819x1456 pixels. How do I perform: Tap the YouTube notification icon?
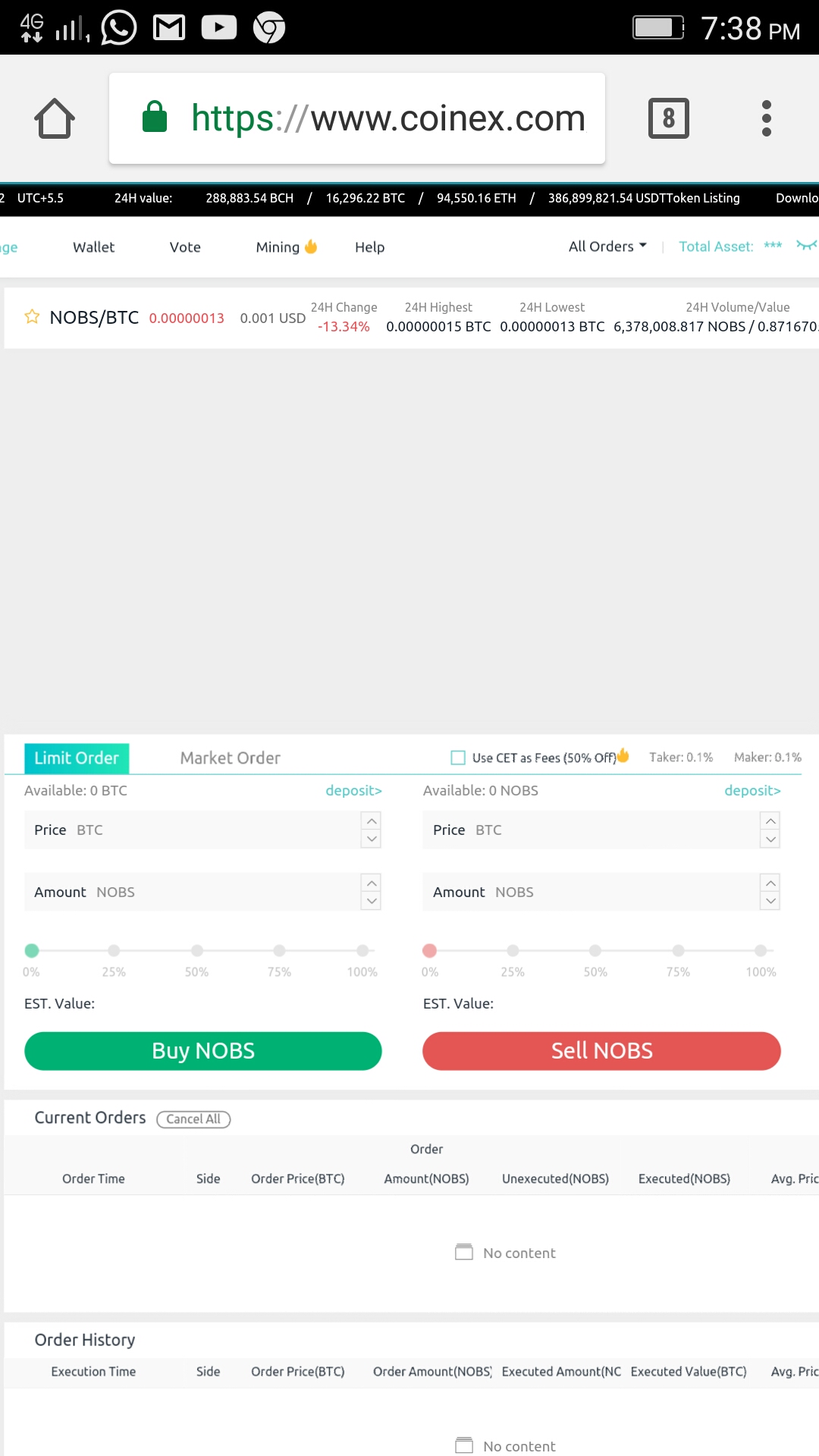point(219,28)
